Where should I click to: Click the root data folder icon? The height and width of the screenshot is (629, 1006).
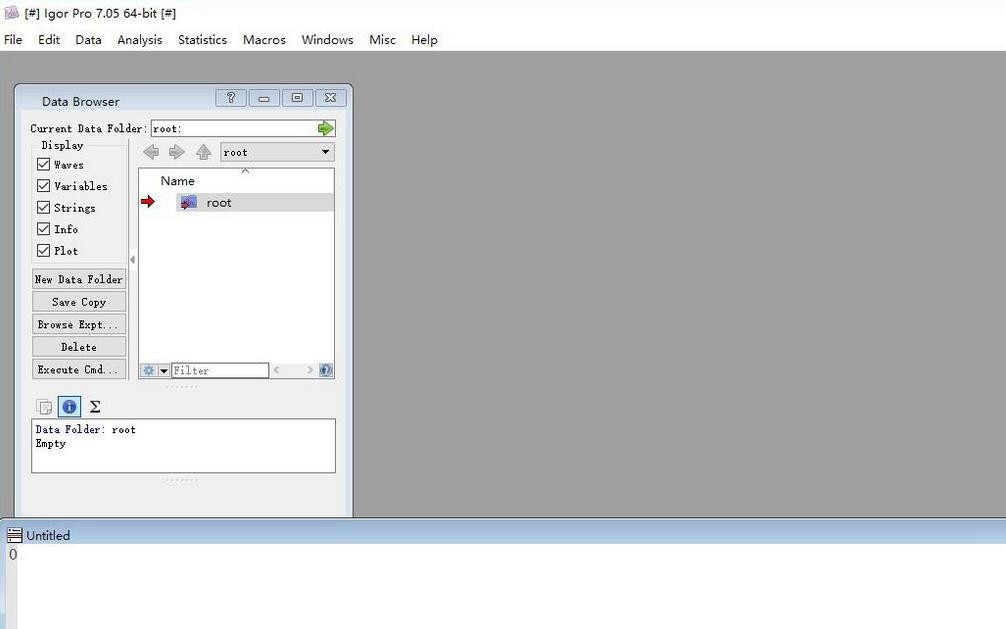[189, 203]
